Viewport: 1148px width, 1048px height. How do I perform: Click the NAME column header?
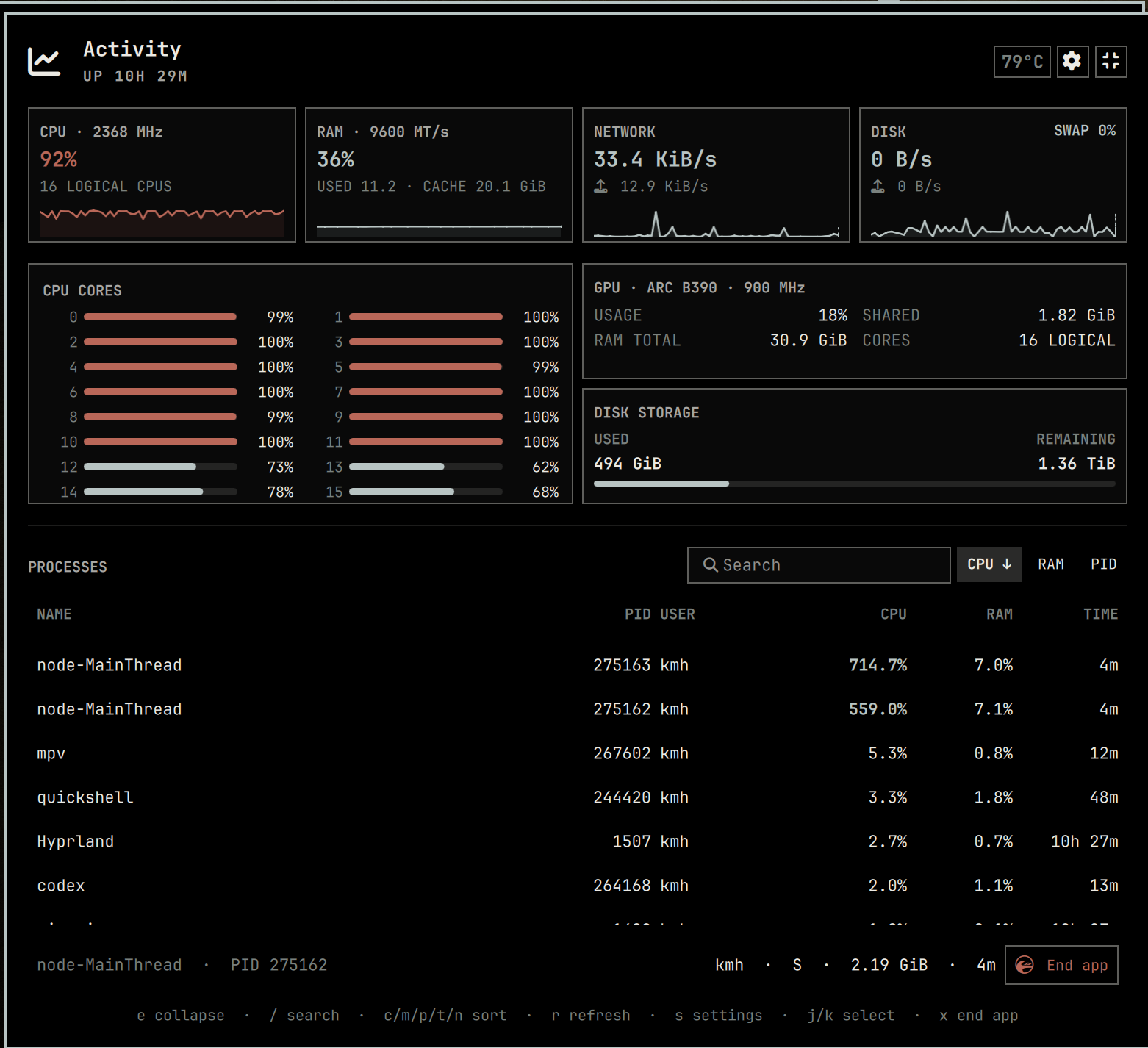pos(54,614)
